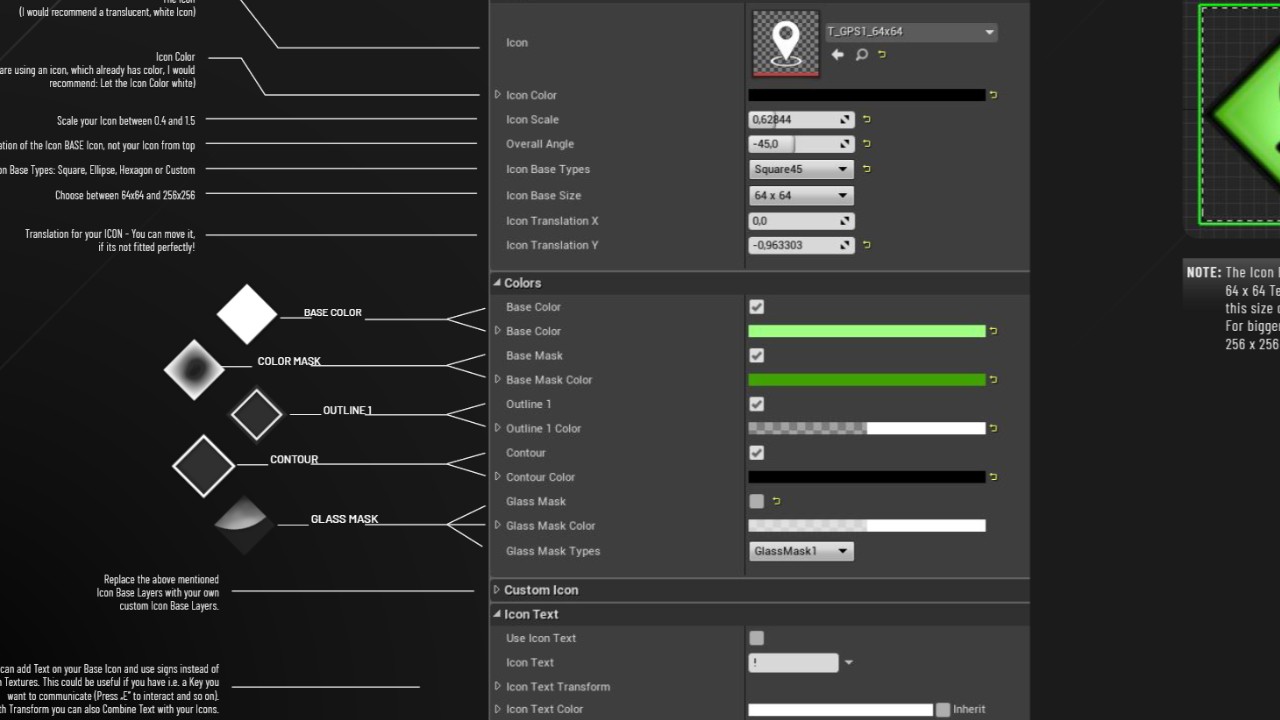Expand the Icon Text Transform property
The image size is (1280, 720).
click(498, 687)
